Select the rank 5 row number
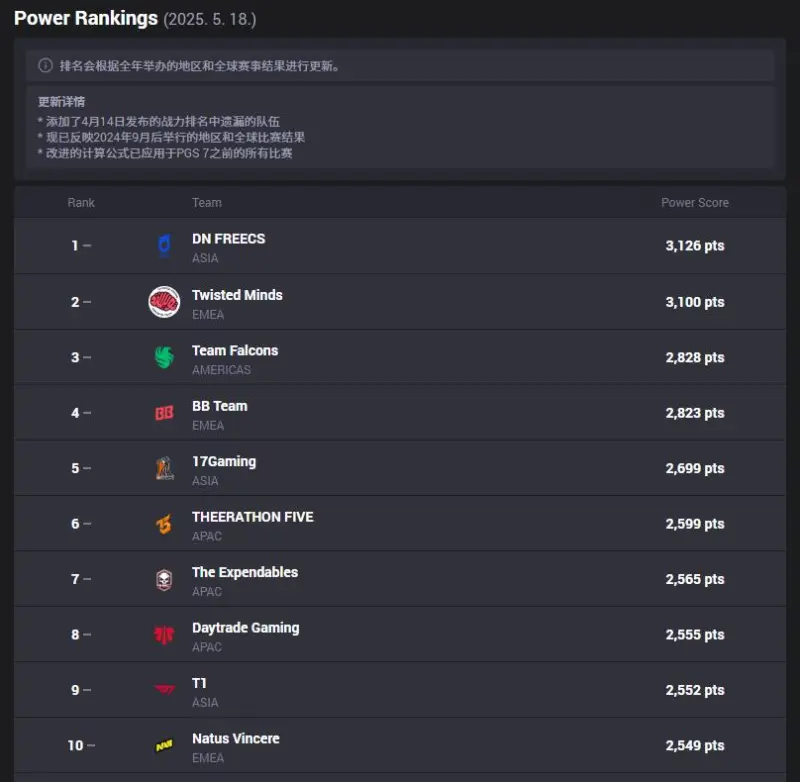This screenshot has width=800, height=782. (x=76, y=468)
